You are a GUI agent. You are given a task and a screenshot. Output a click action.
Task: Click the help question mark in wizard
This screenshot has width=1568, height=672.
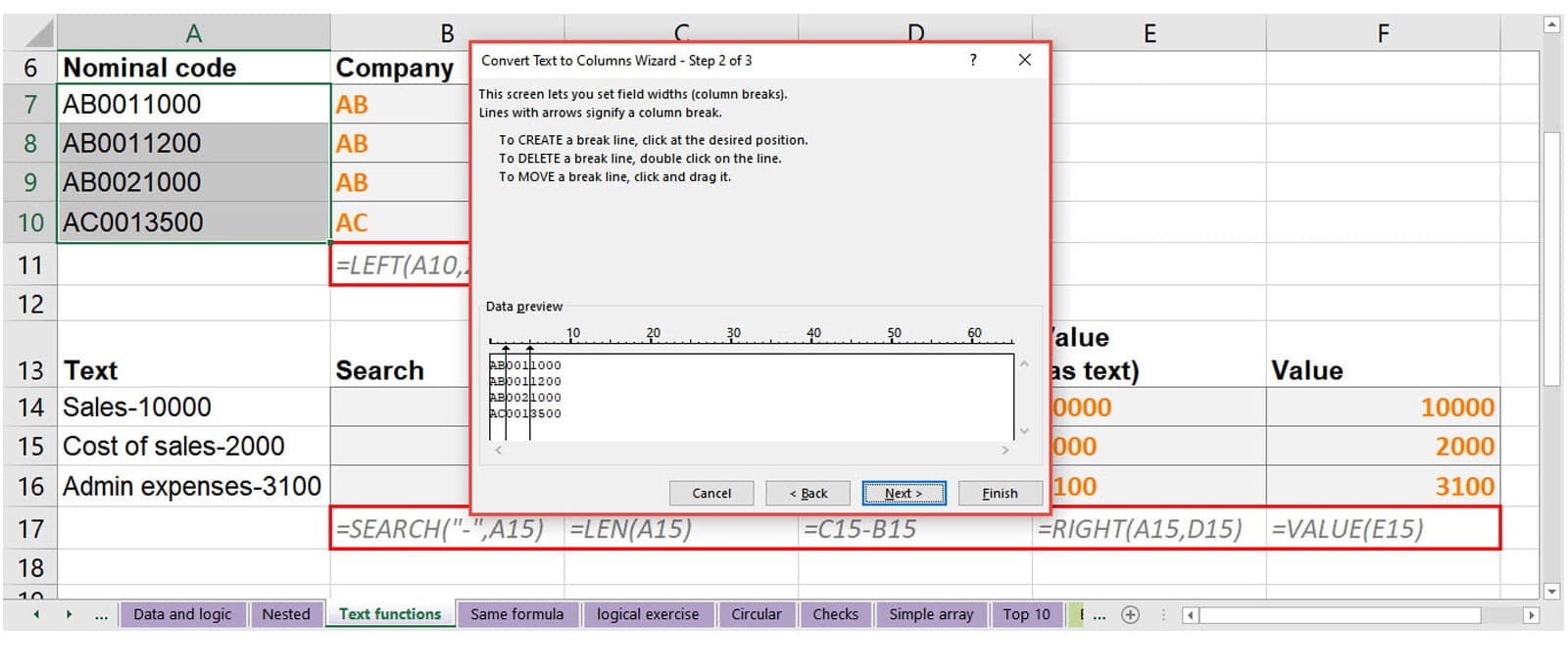[972, 60]
